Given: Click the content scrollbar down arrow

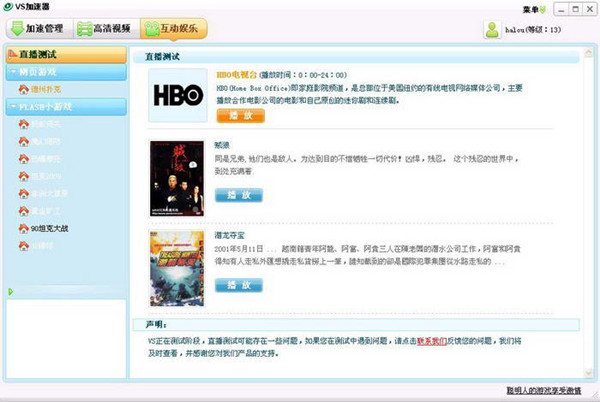Looking at the screenshot, I should coord(588,373).
